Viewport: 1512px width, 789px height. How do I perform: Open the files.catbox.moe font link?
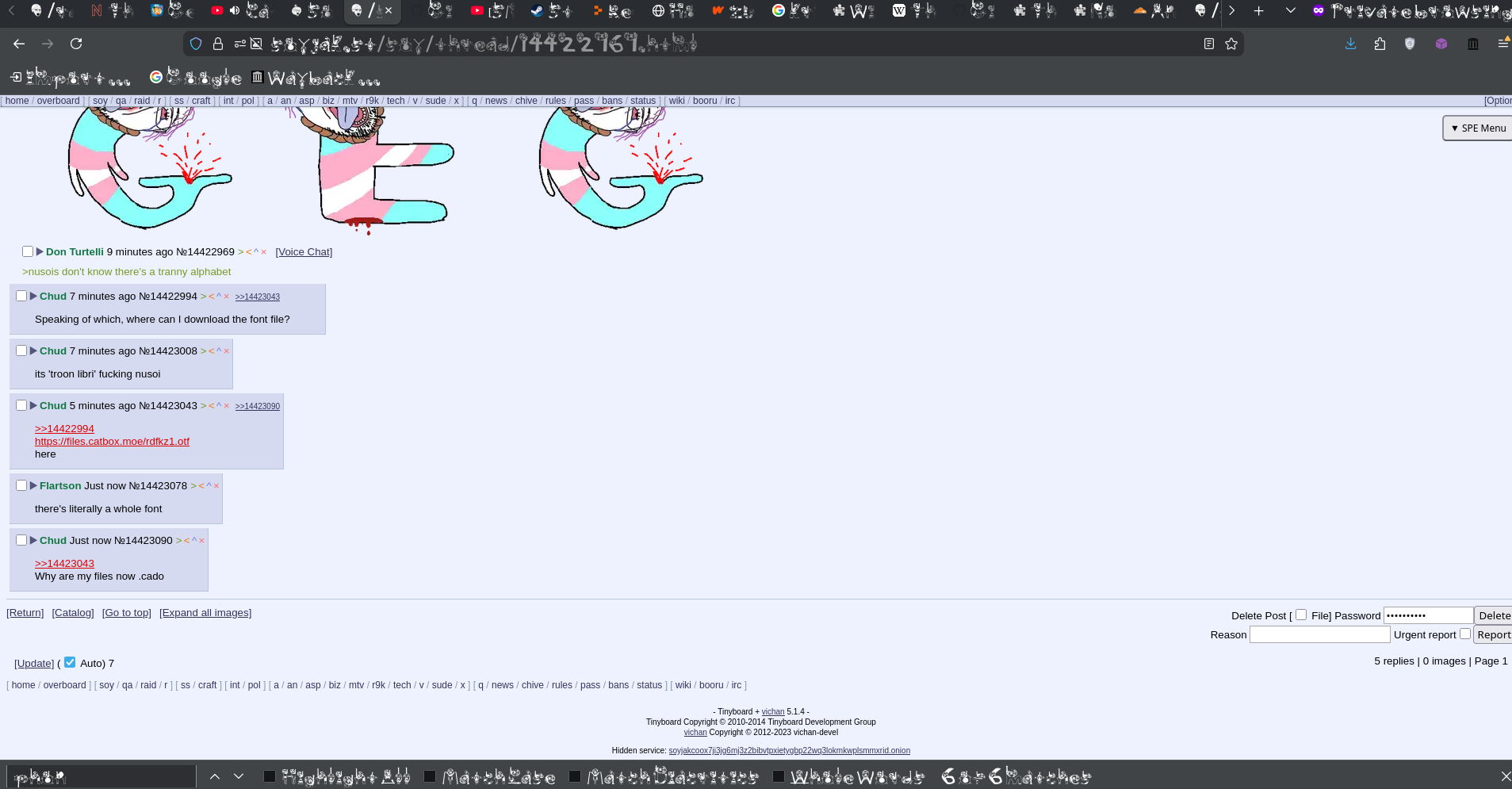[x=112, y=441]
